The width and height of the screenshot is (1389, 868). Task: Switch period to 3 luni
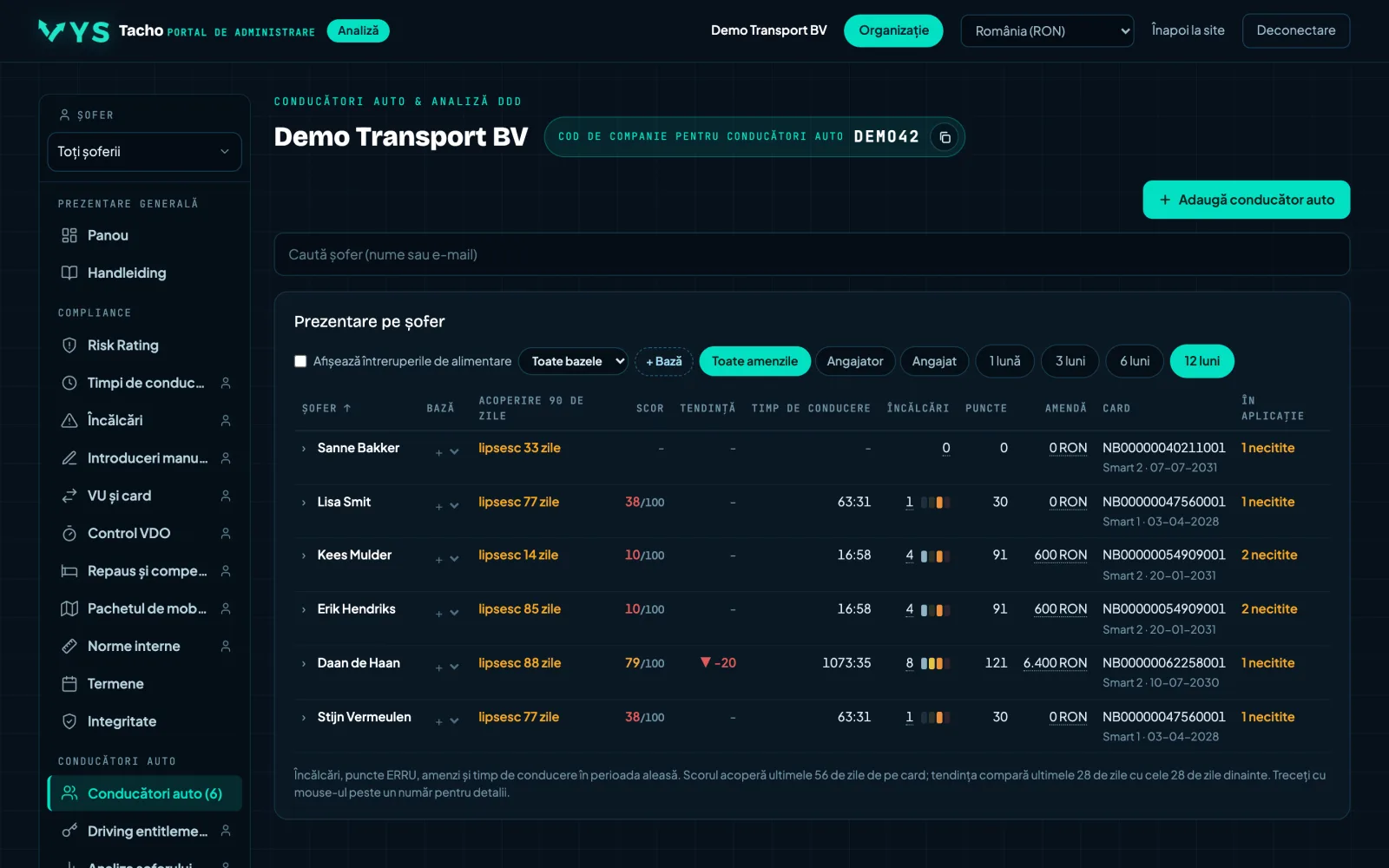1070,361
